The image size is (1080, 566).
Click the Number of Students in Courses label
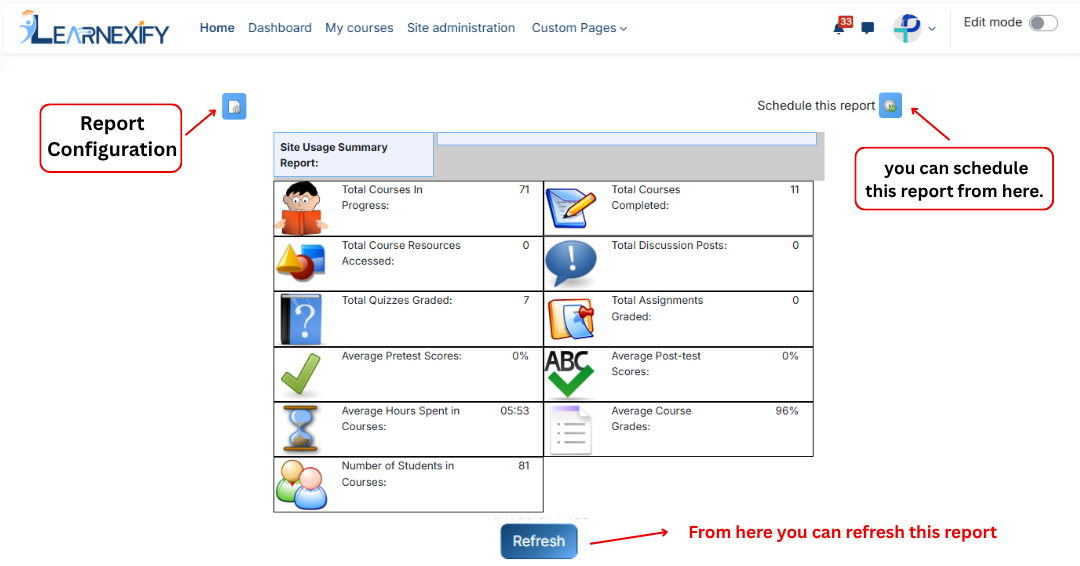click(397, 474)
